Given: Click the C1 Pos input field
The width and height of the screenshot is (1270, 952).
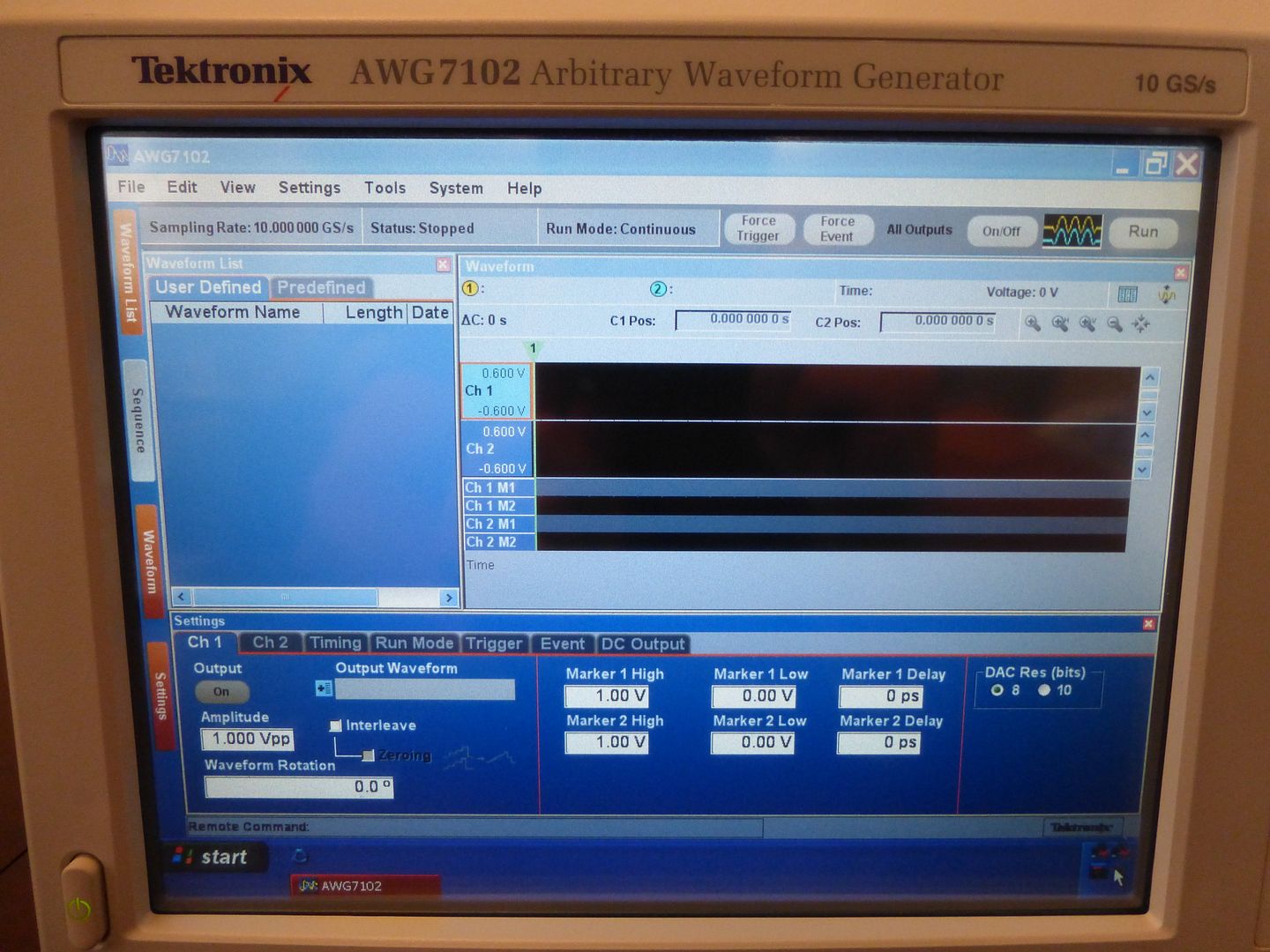Looking at the screenshot, I should (733, 319).
